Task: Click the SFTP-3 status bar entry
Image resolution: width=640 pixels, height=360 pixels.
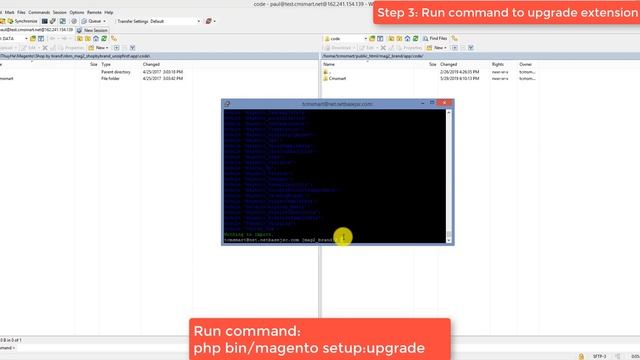Action: click(599, 356)
